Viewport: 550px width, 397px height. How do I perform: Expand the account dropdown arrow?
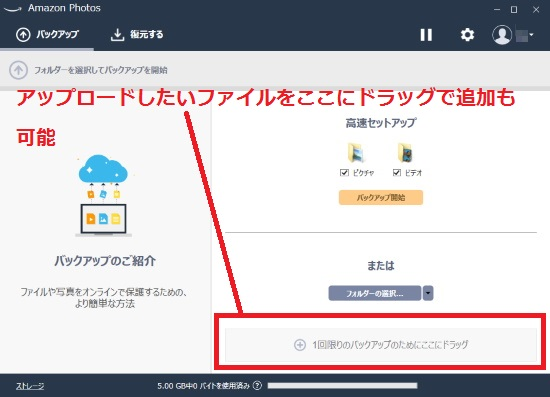(x=531, y=35)
